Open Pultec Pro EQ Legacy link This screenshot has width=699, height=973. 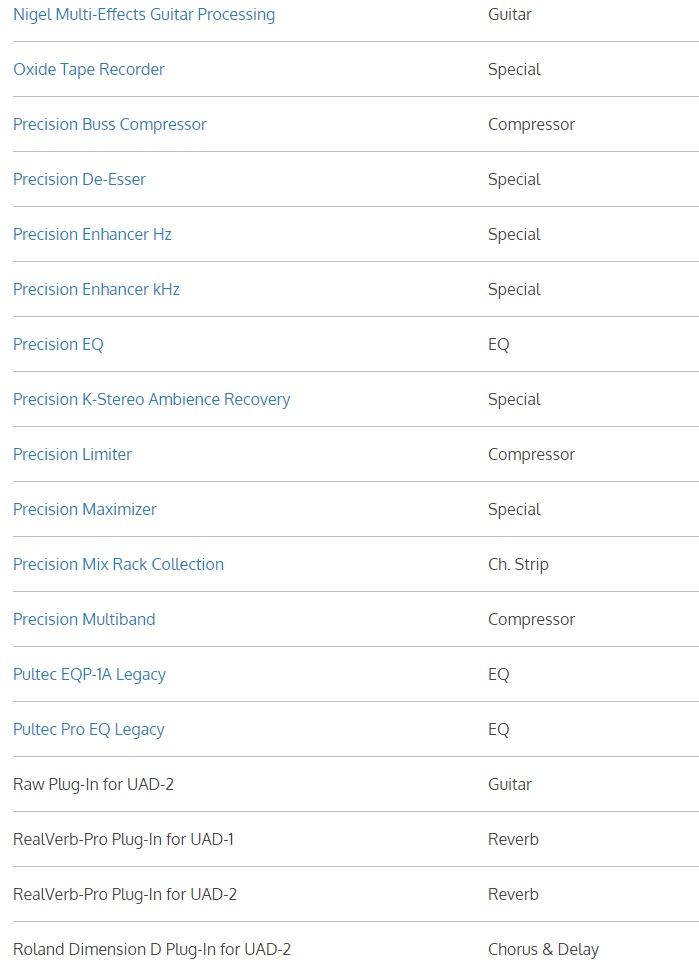pyautogui.click(x=88, y=730)
